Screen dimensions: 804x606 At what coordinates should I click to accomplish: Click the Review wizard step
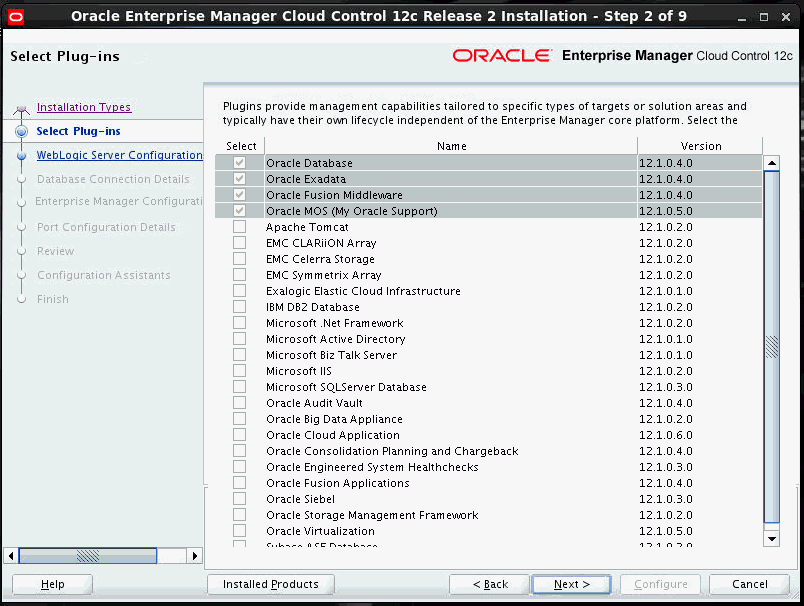[x=55, y=251]
